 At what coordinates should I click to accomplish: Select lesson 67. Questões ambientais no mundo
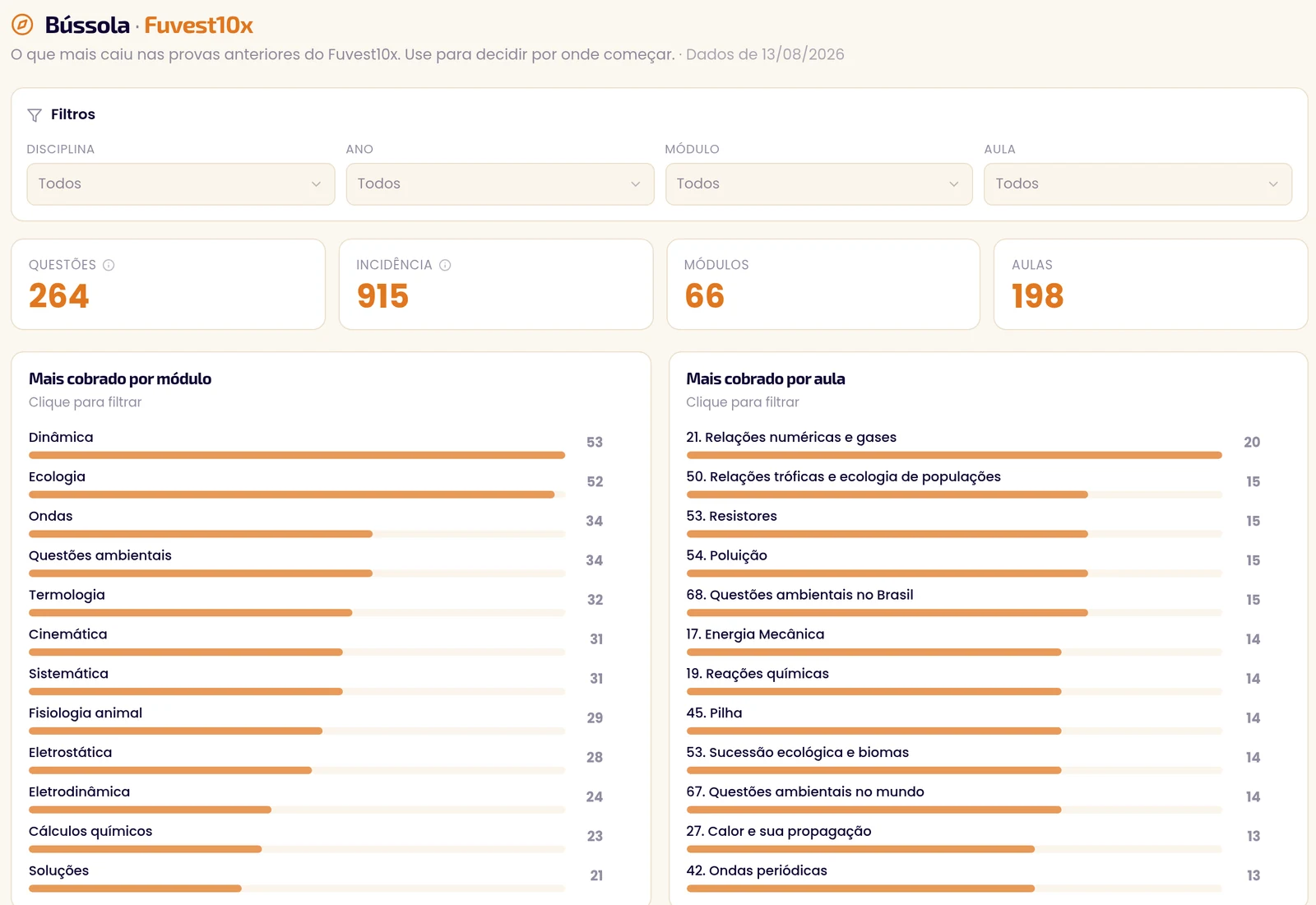click(974, 799)
